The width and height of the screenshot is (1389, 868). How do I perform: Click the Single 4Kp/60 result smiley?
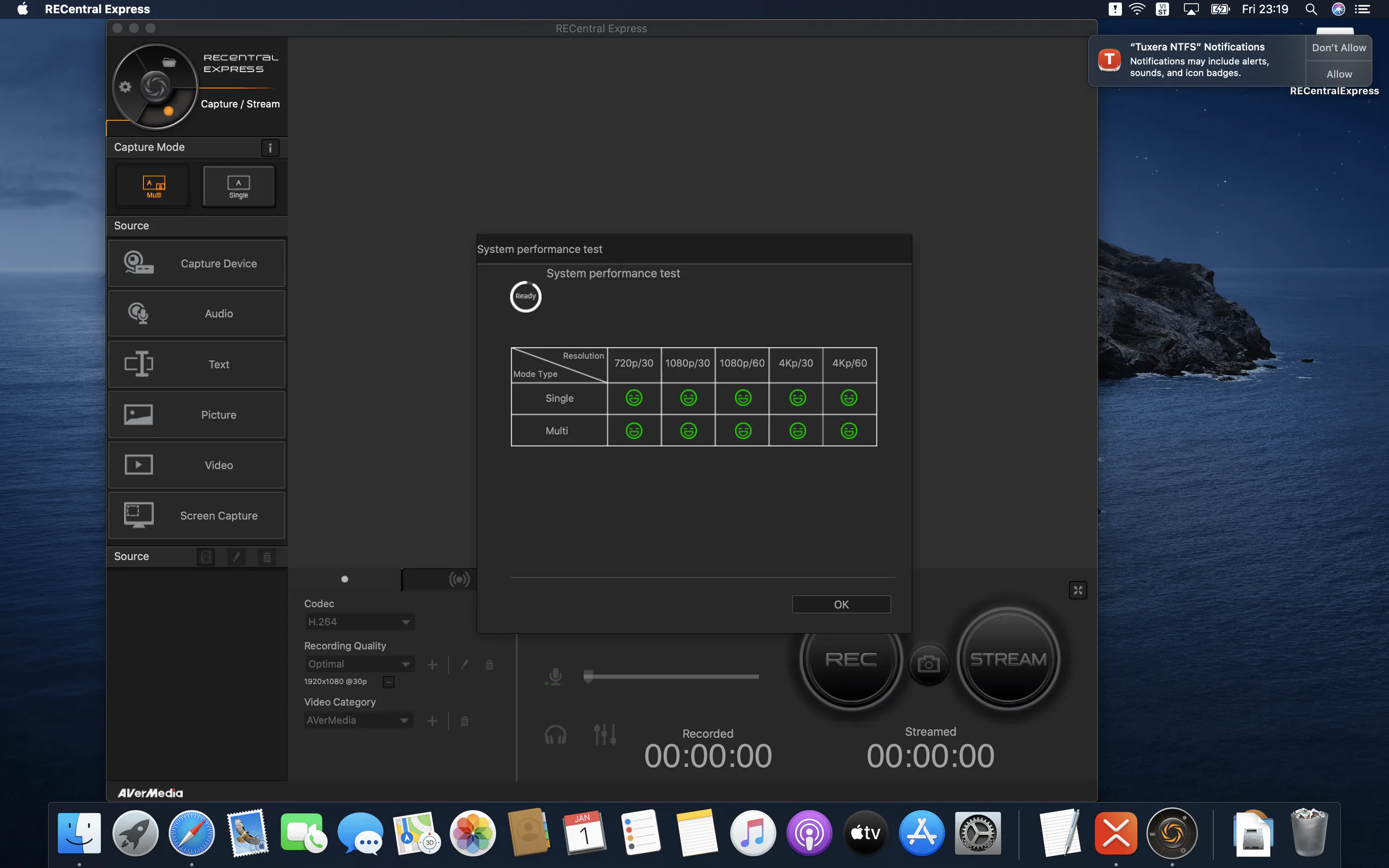pyautogui.click(x=849, y=398)
